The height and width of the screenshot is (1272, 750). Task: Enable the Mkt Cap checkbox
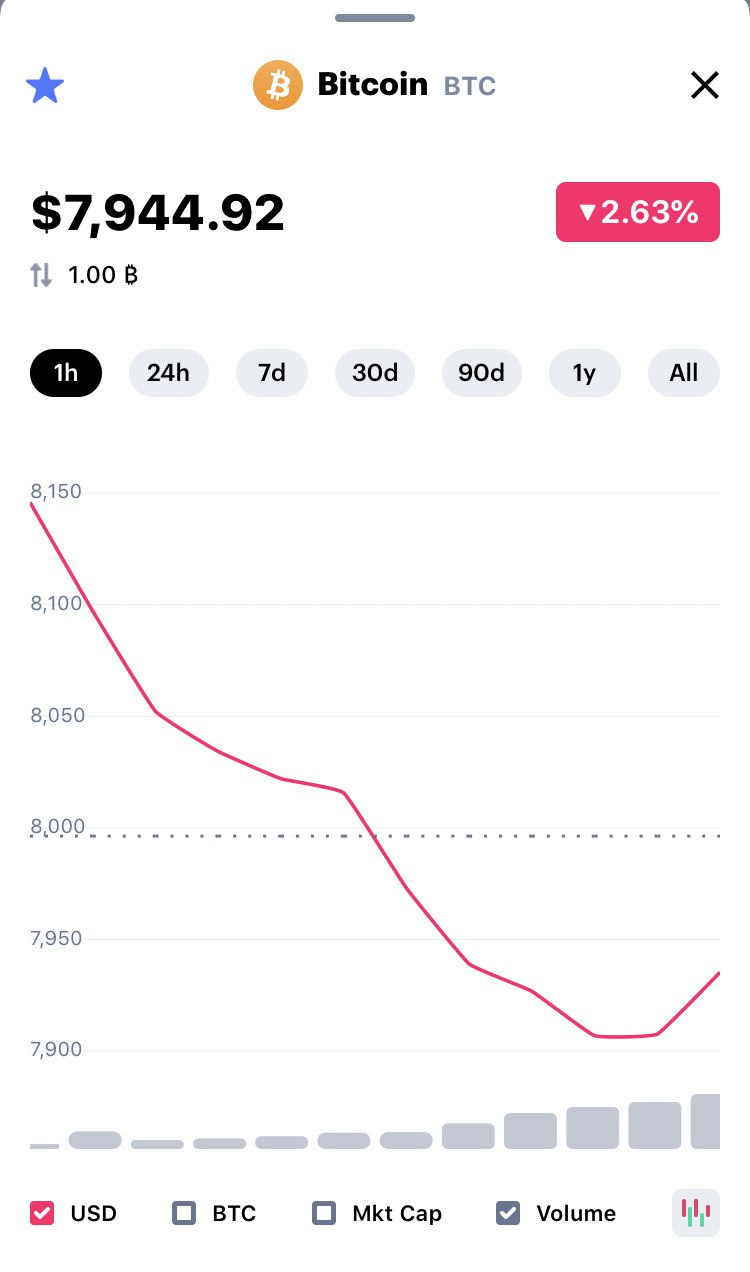click(x=324, y=1213)
